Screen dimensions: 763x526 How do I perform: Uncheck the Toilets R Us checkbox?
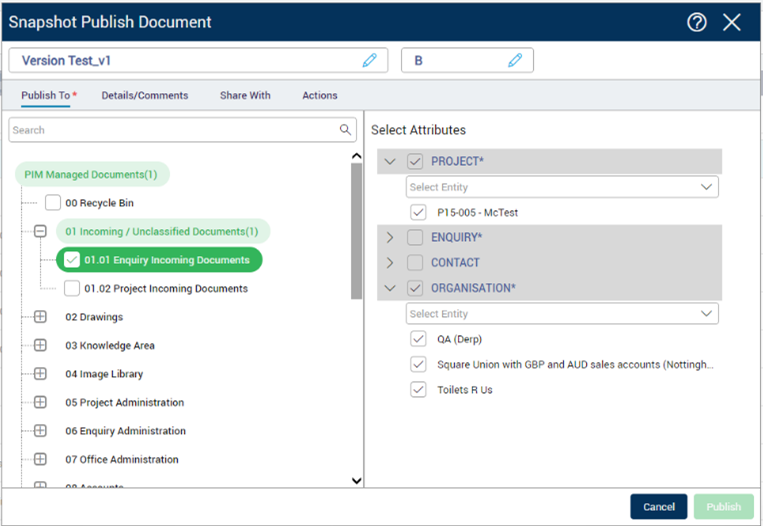[418, 390]
